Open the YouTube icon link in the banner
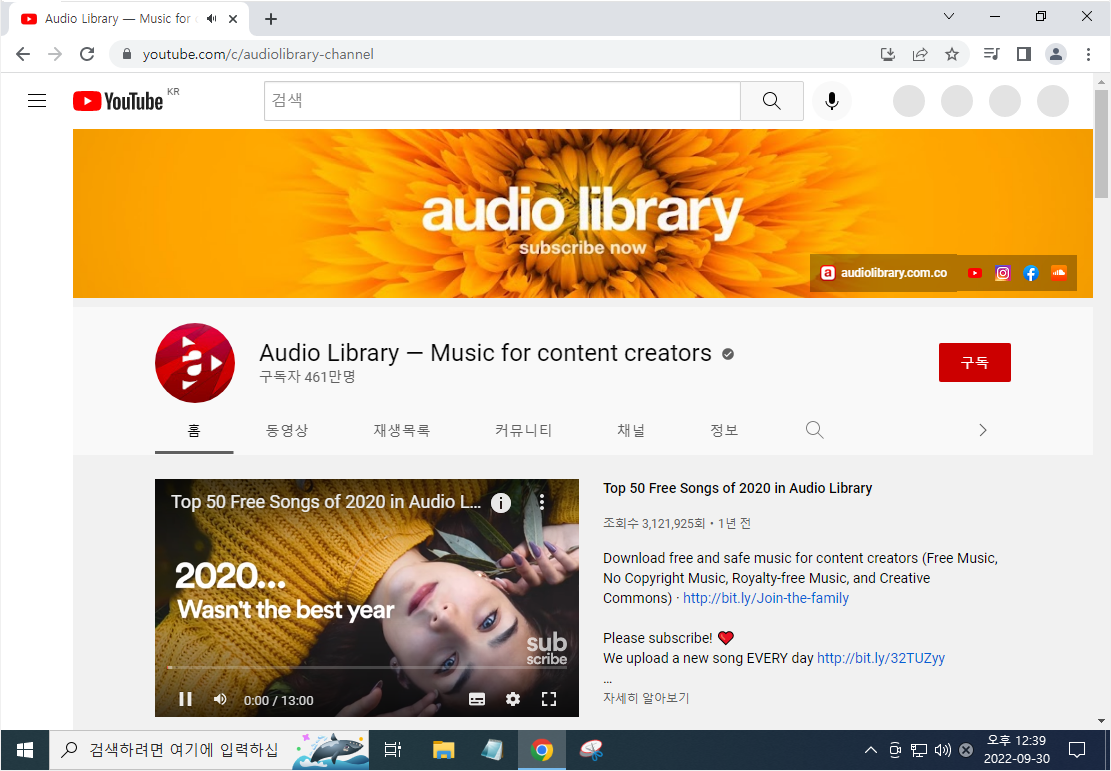1111x771 pixels. pyautogui.click(x=975, y=273)
